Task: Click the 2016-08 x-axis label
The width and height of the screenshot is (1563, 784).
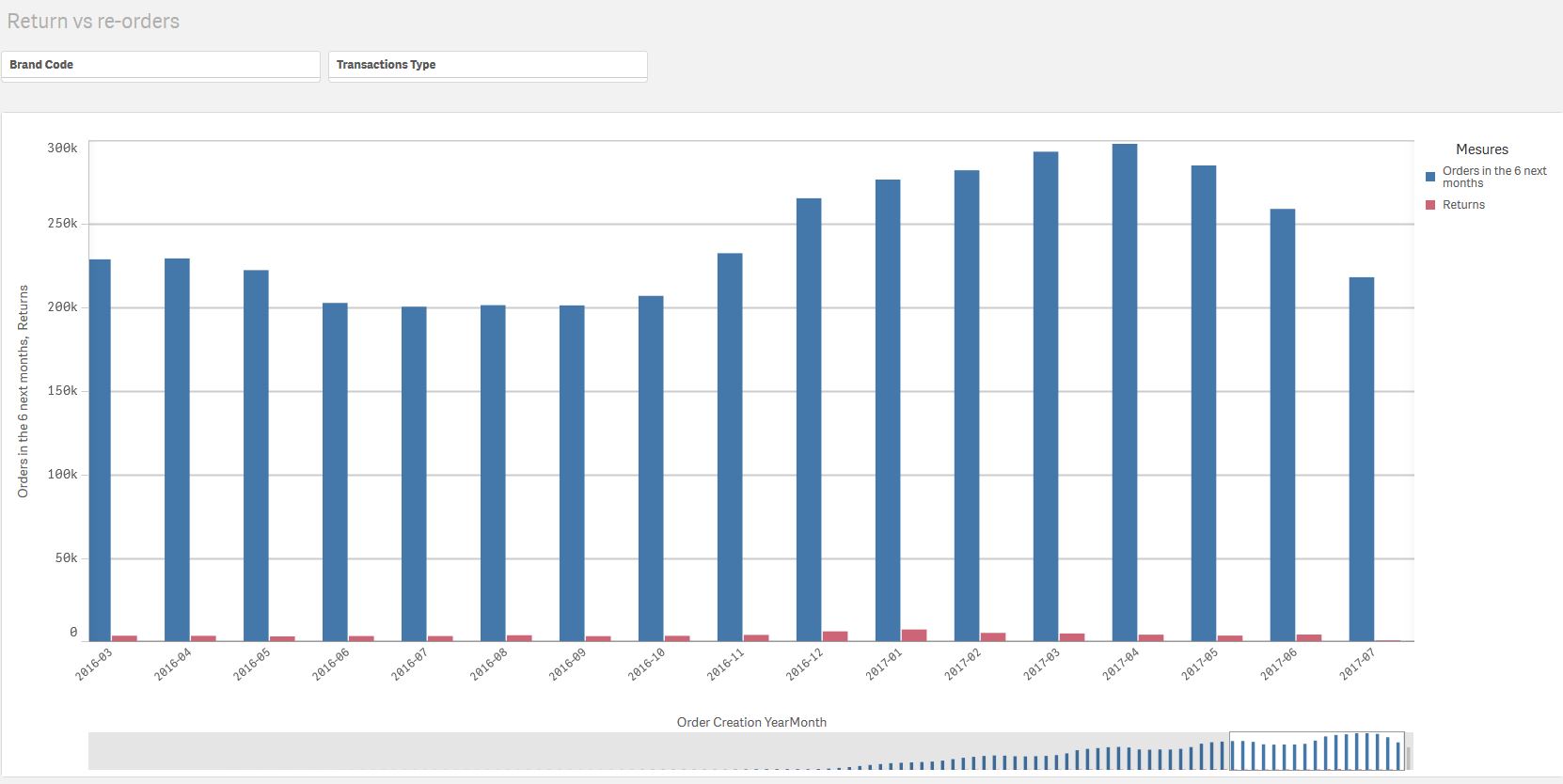Action: tap(489, 665)
